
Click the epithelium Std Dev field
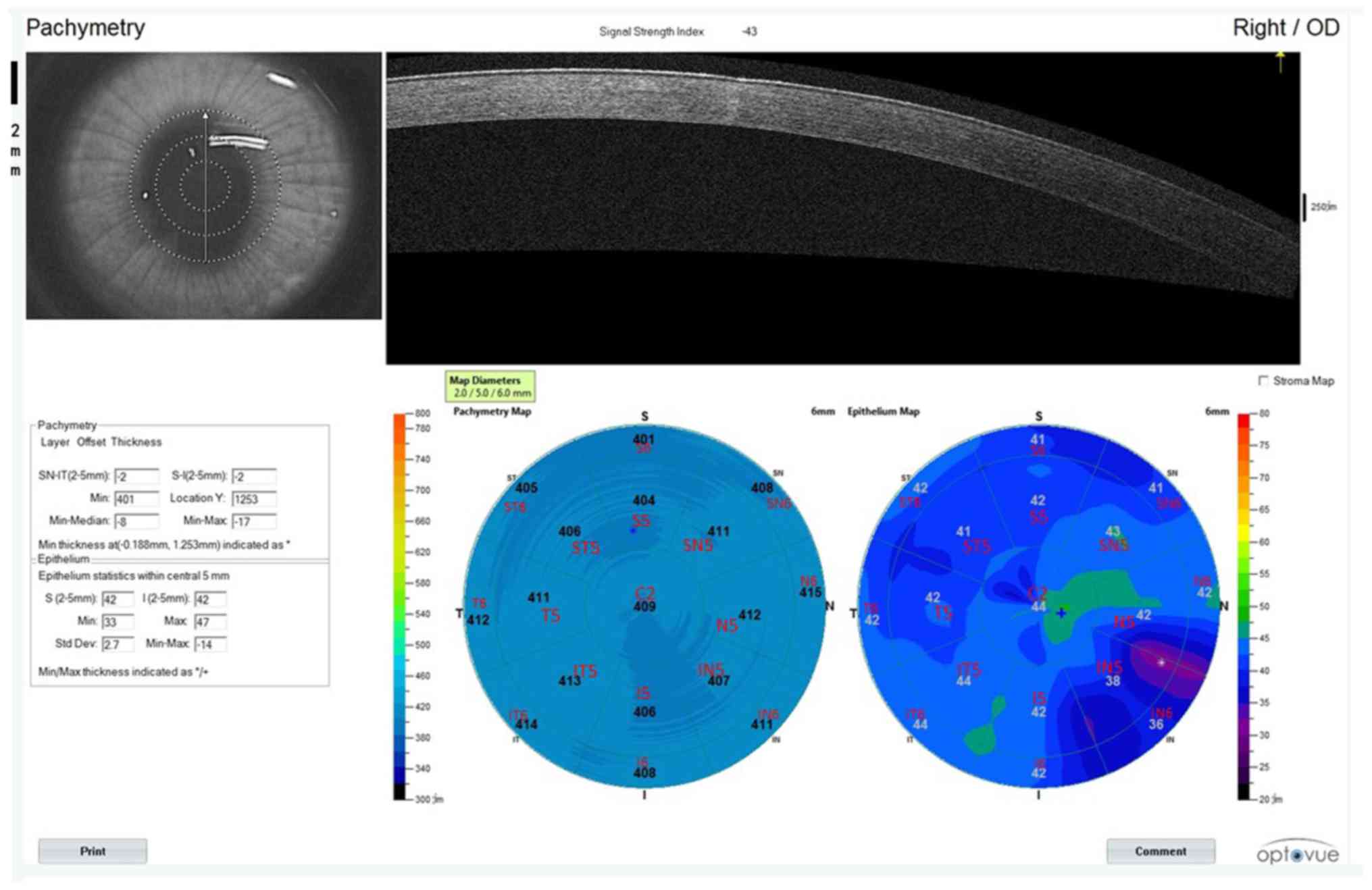point(117,644)
